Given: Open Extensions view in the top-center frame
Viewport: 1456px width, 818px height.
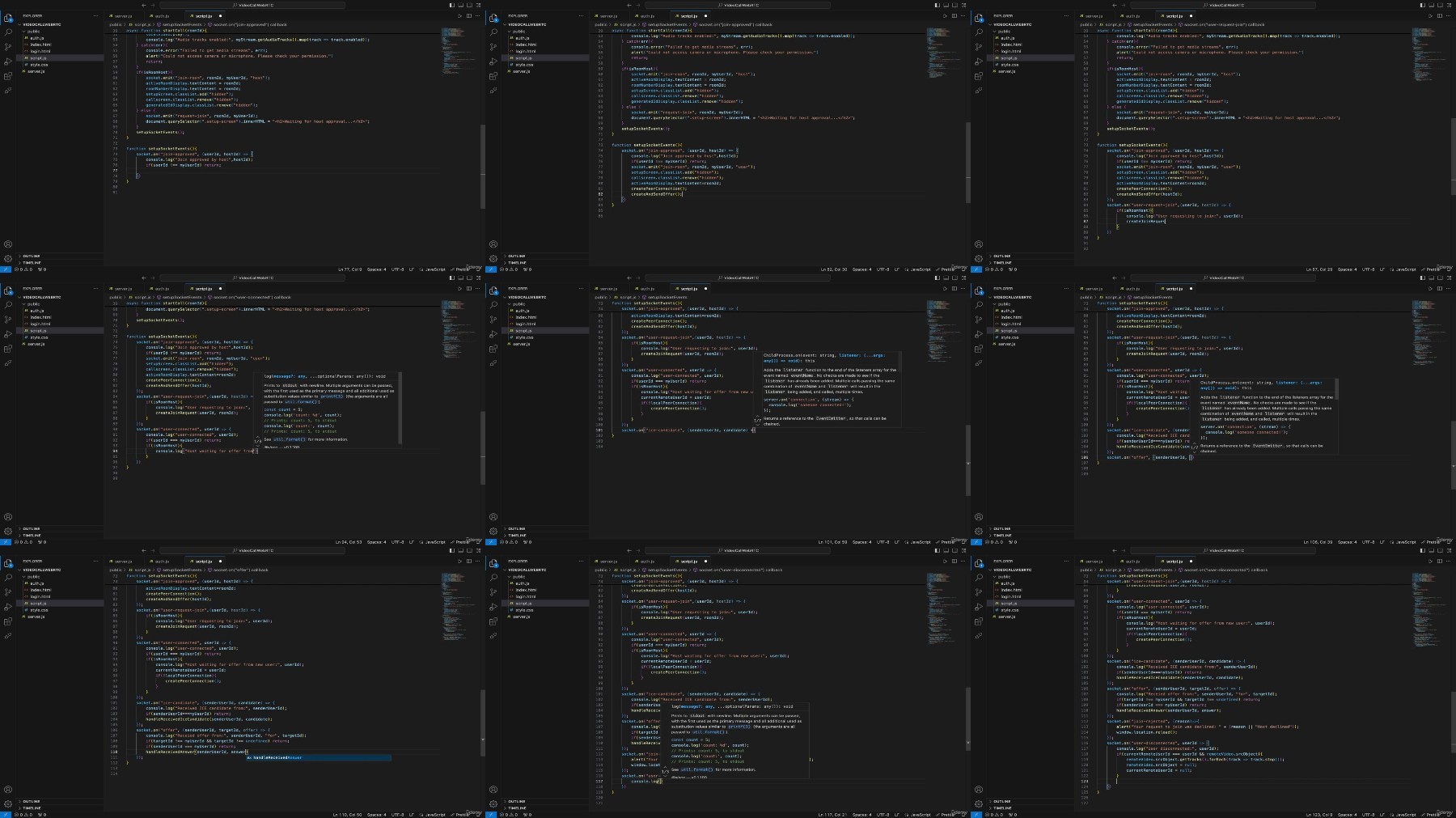Looking at the screenshot, I should pos(493,76).
